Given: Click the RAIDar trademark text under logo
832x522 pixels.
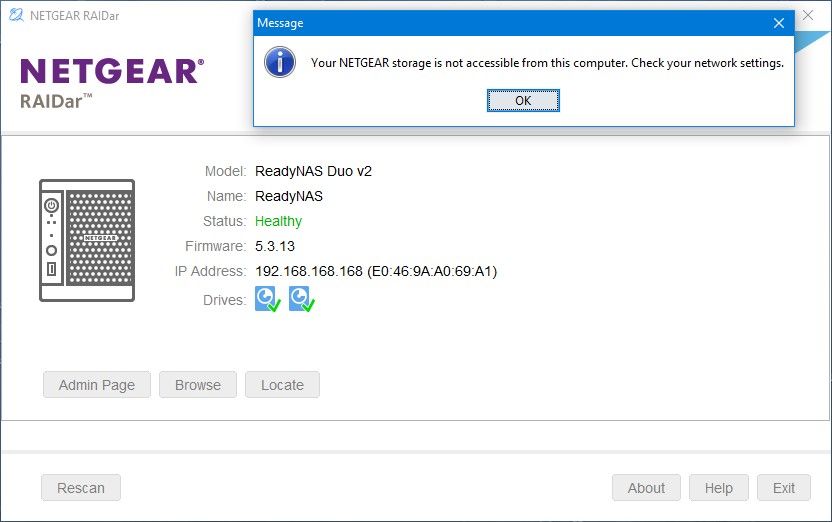Looking at the screenshot, I should (x=56, y=101).
